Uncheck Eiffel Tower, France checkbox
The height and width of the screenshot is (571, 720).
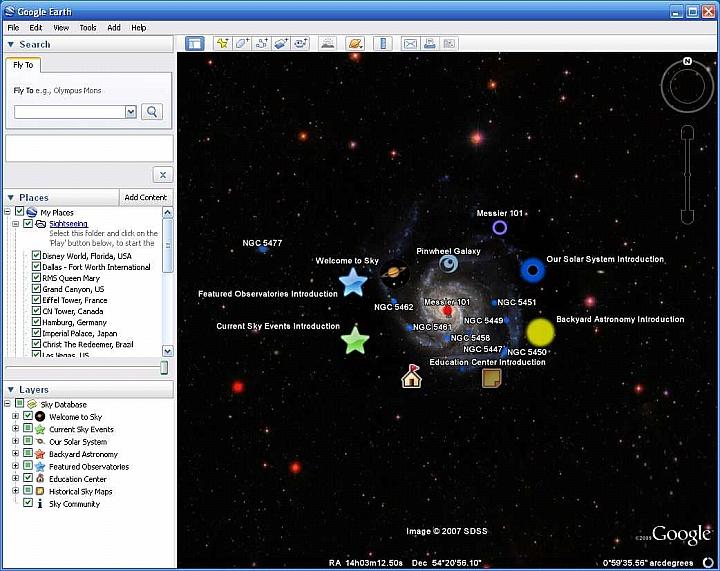pyautogui.click(x=36, y=299)
